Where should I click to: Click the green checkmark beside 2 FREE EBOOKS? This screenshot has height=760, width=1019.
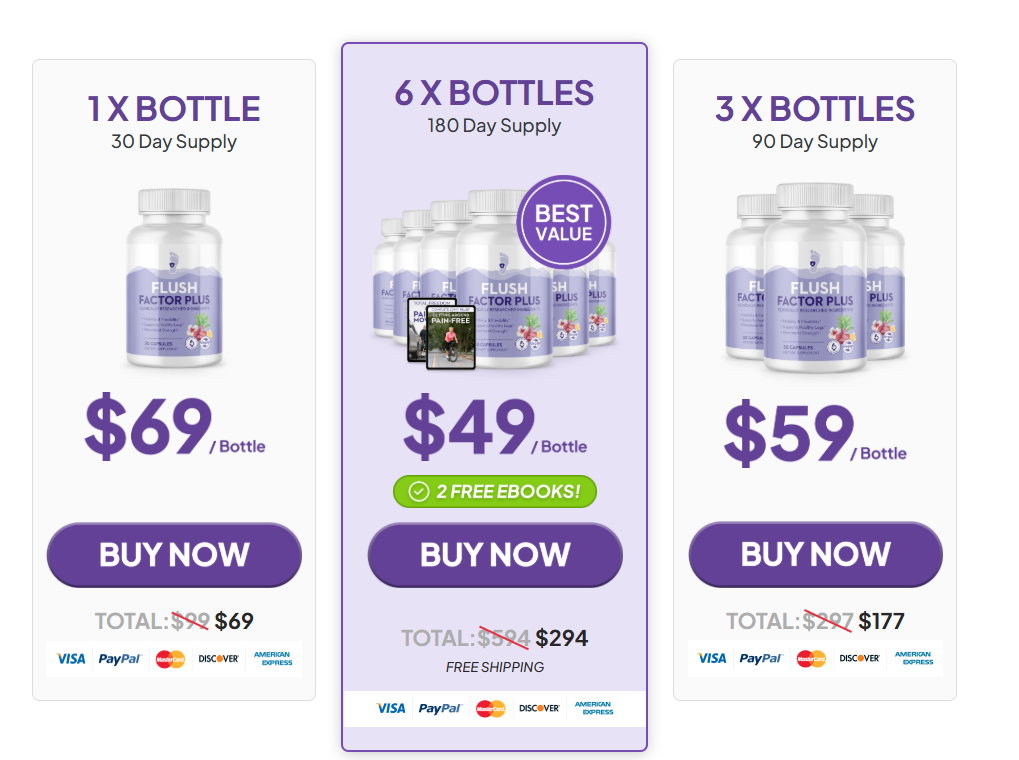pos(421,491)
